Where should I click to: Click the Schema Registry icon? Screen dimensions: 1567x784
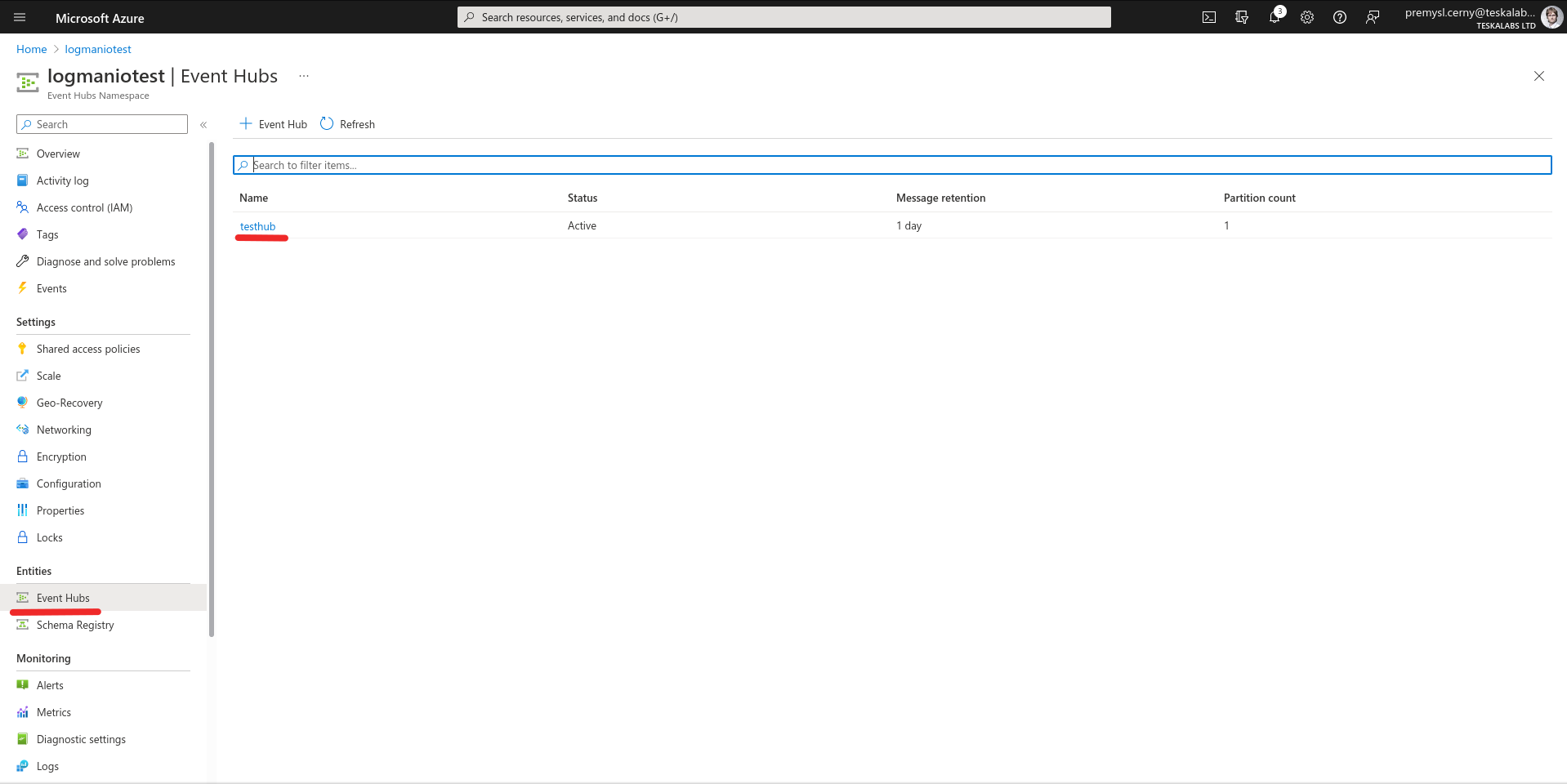point(23,625)
